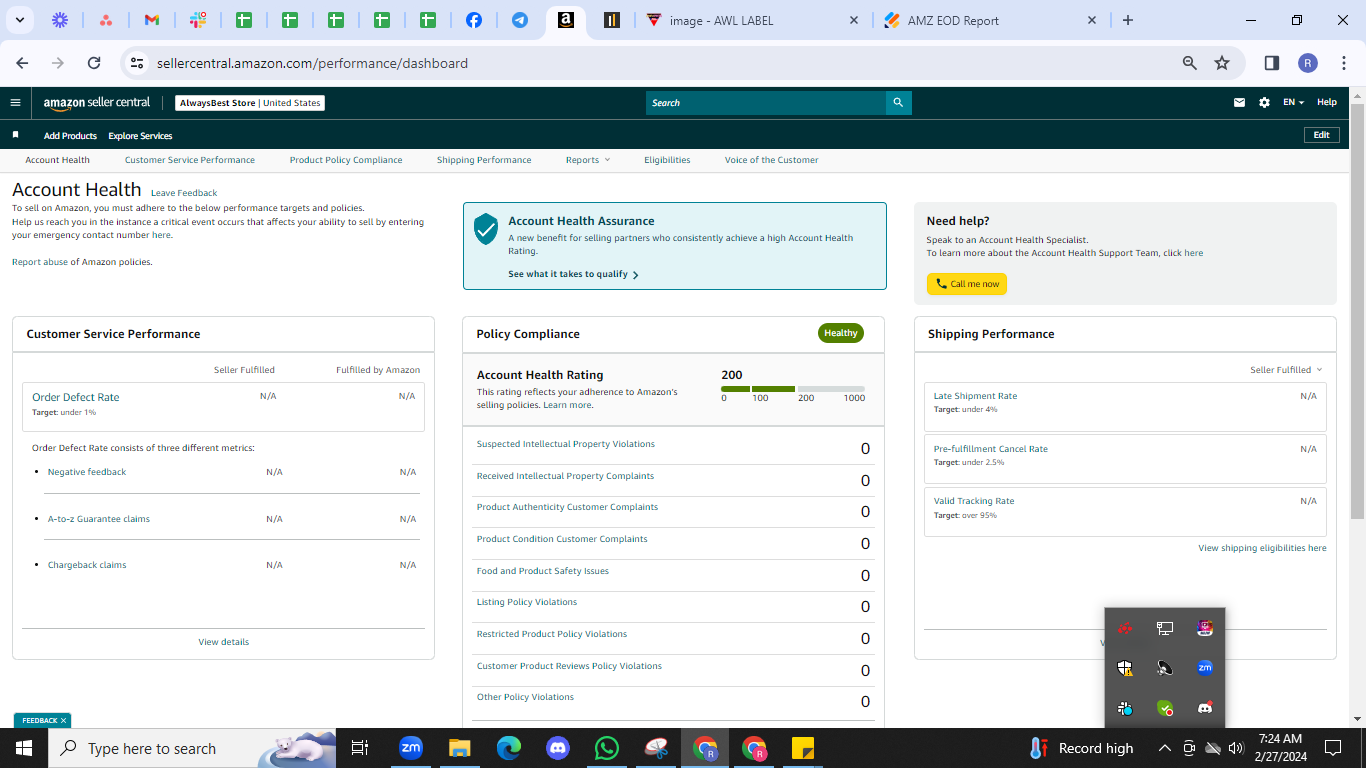Click the Amazon Seller Central logo

tap(97, 103)
